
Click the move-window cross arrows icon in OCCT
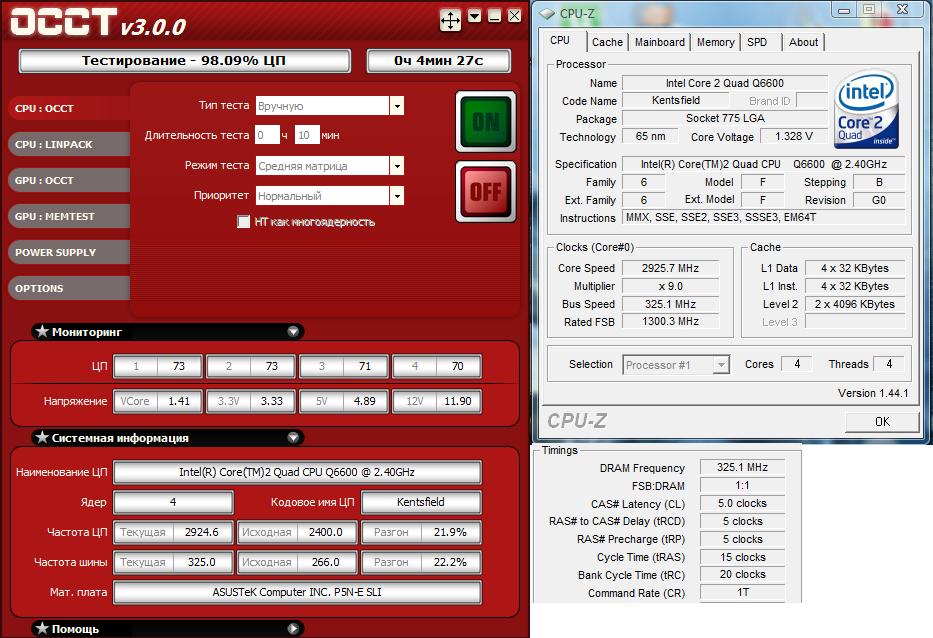point(450,19)
